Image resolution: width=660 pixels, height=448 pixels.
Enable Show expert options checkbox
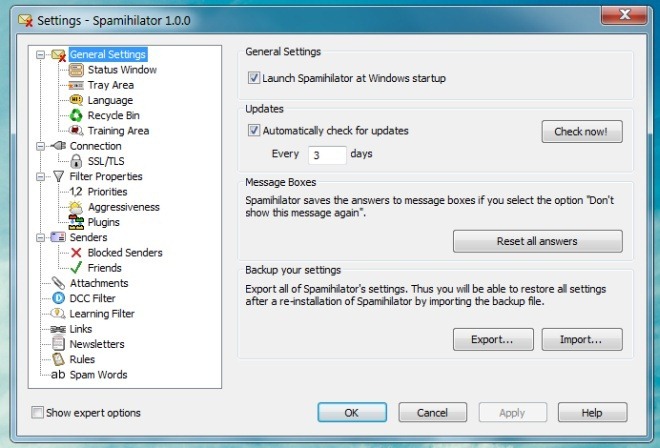point(37,412)
